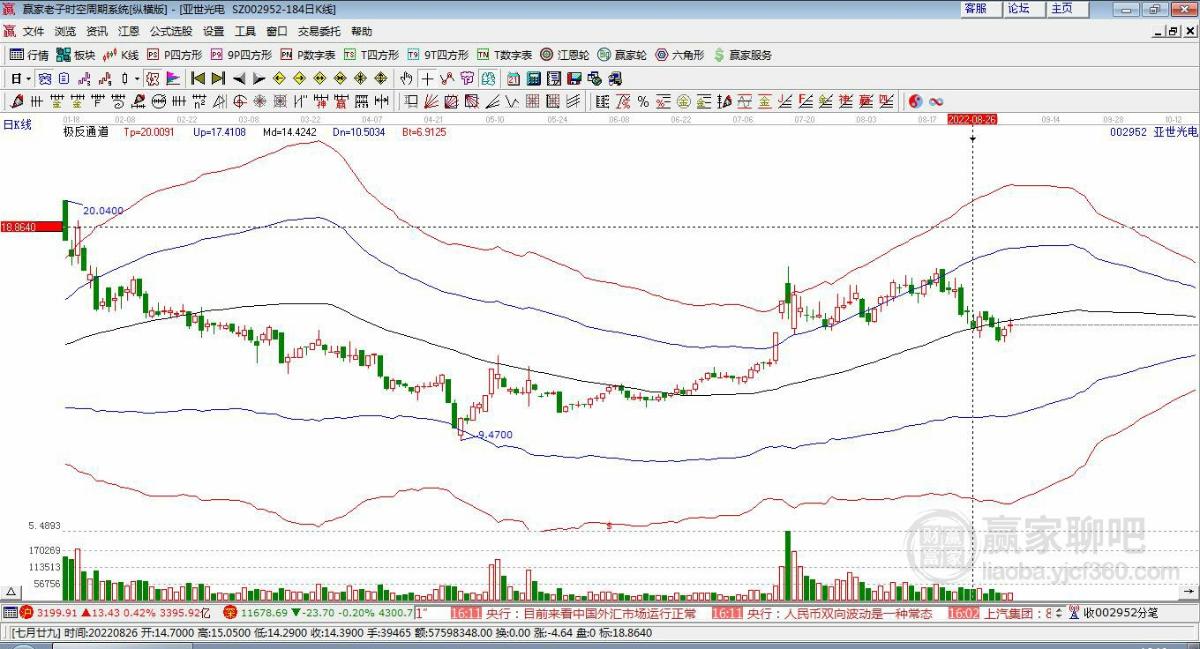Click the 极反通道 indicator name
Screen dimensions: 1200x649
click(x=85, y=131)
